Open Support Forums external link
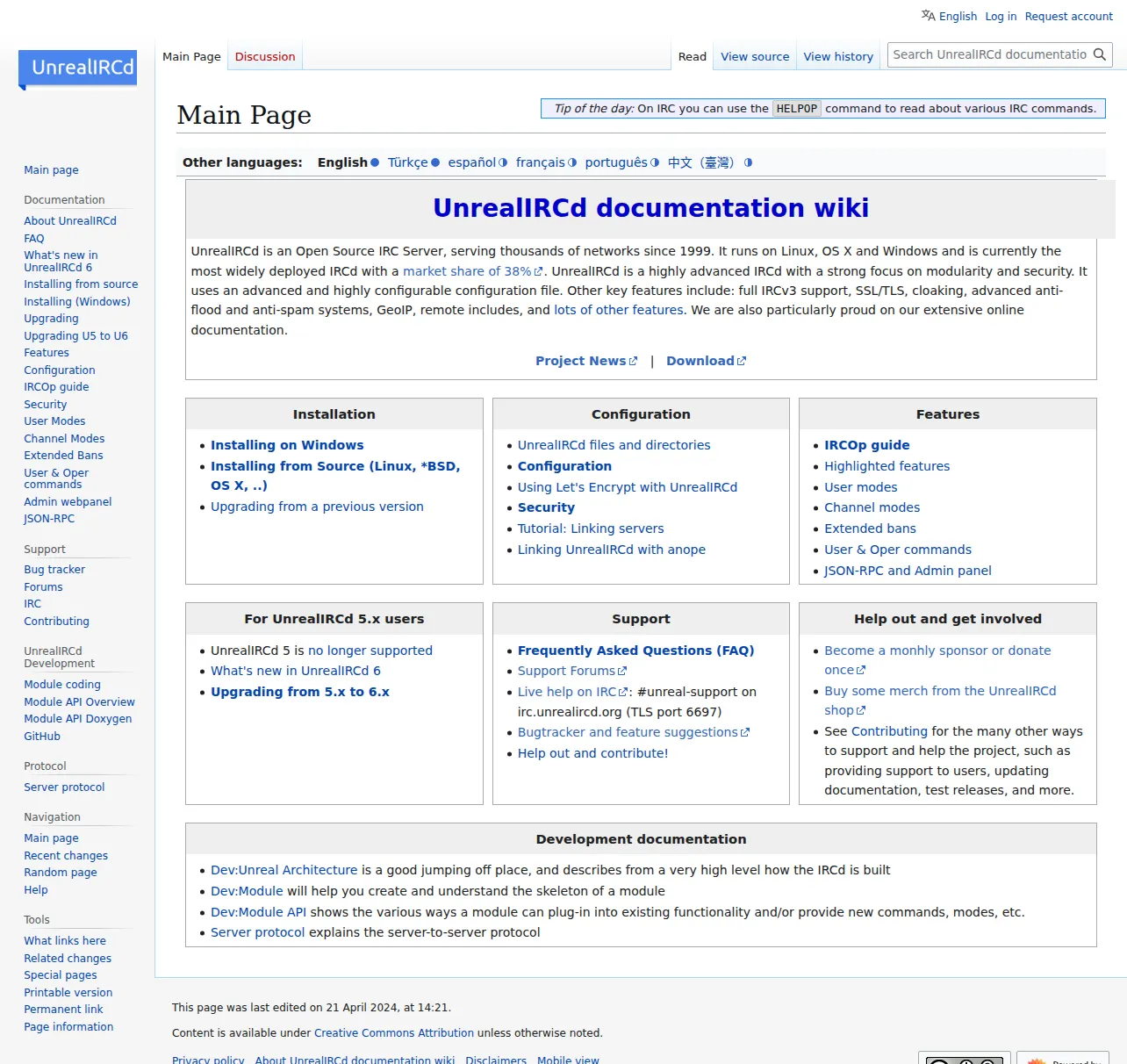1127x1064 pixels. (571, 671)
